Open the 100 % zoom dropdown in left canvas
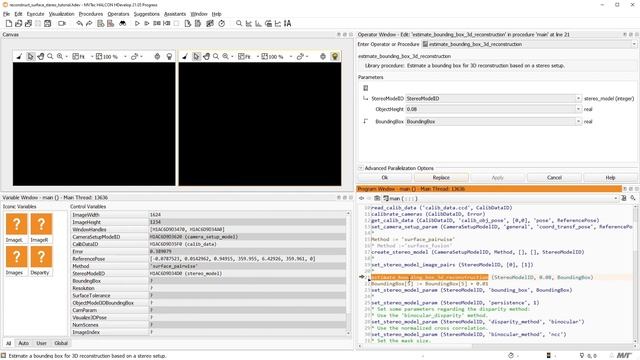 point(125,57)
